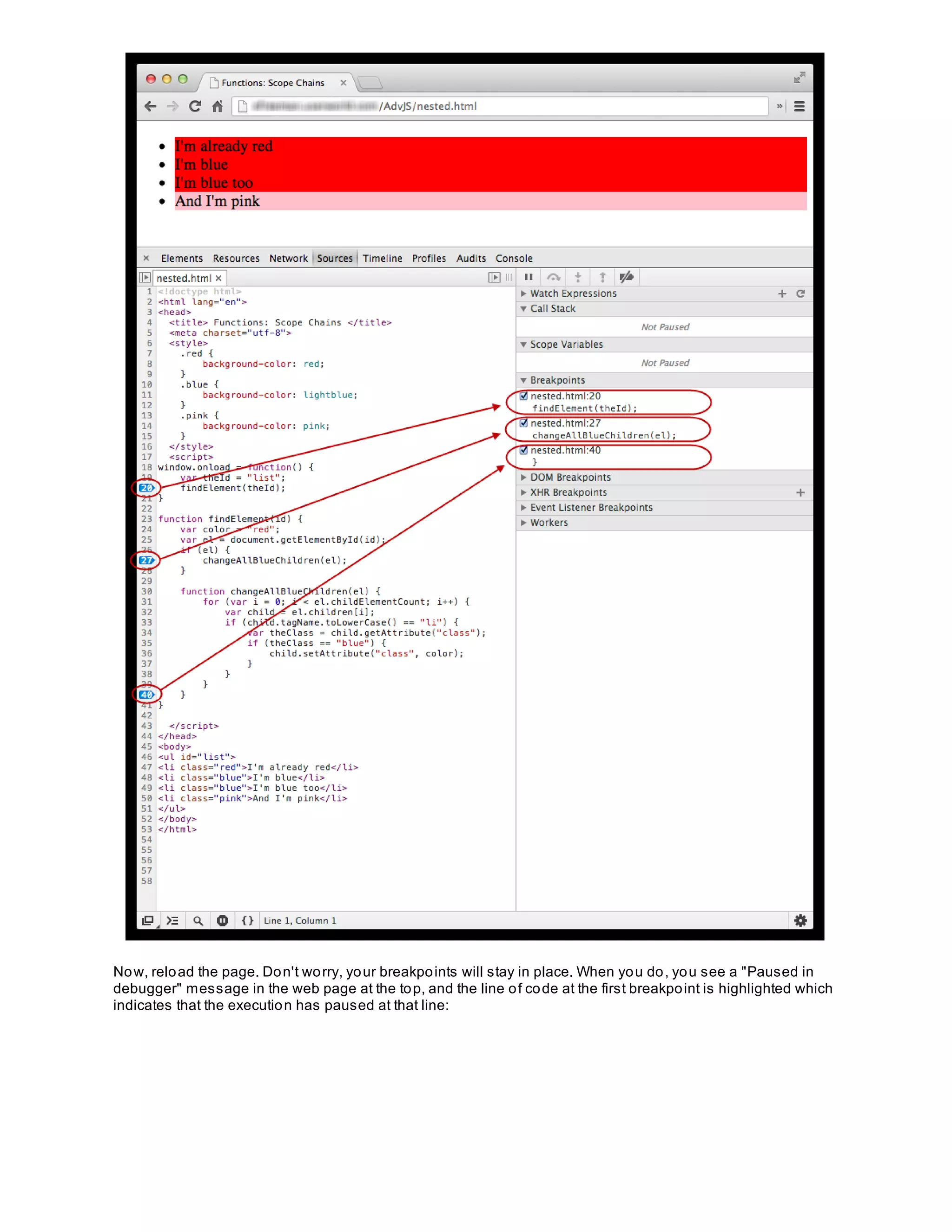Dock DevTools to separate window icon
952x1232 pixels.
pyautogui.click(x=148, y=921)
